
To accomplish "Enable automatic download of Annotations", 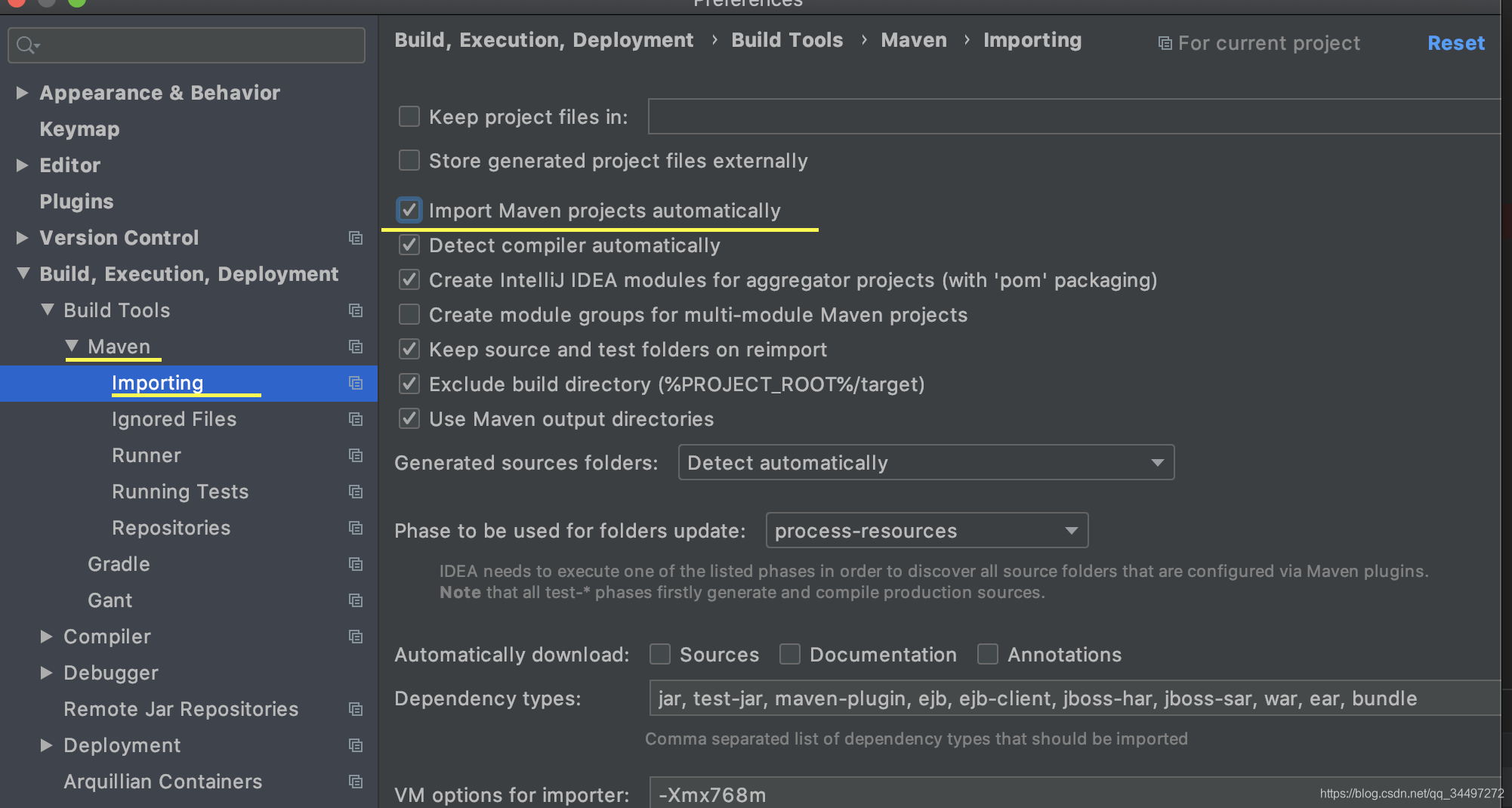I will pyautogui.click(x=988, y=654).
